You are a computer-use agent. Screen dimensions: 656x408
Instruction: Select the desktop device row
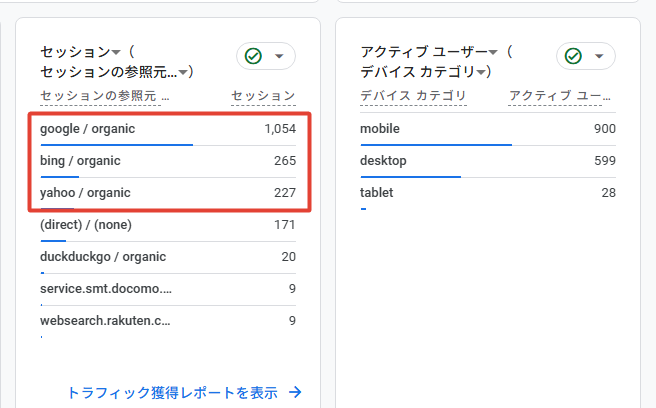[488, 162]
